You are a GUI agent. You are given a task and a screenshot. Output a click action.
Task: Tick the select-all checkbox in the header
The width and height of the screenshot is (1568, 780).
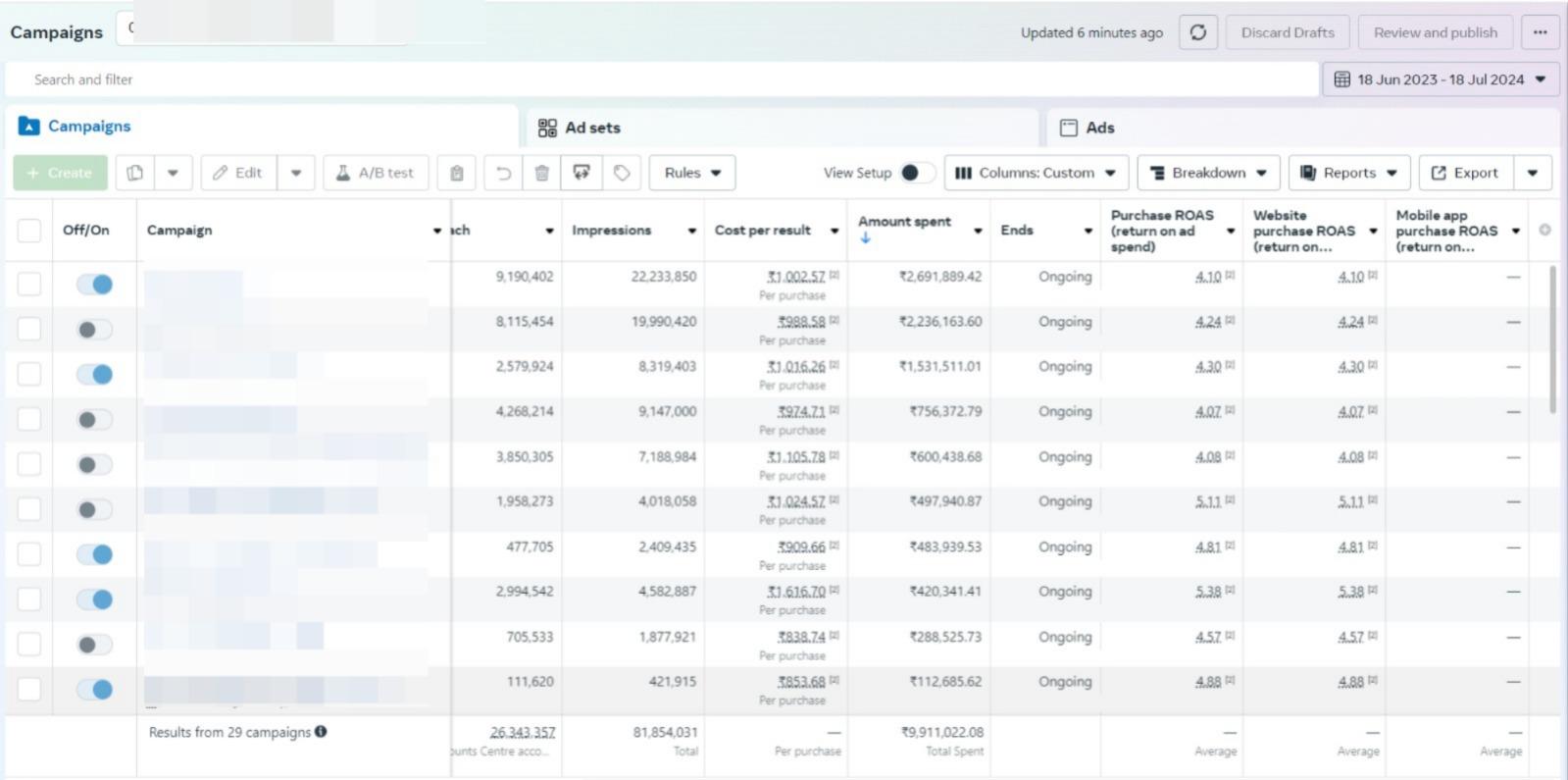click(x=29, y=231)
